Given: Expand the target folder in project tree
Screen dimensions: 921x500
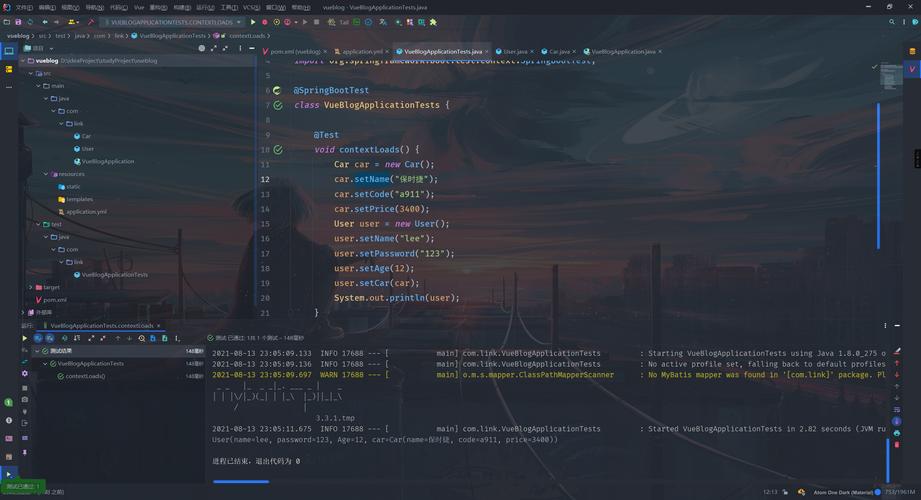Looking at the screenshot, I should point(31,287).
